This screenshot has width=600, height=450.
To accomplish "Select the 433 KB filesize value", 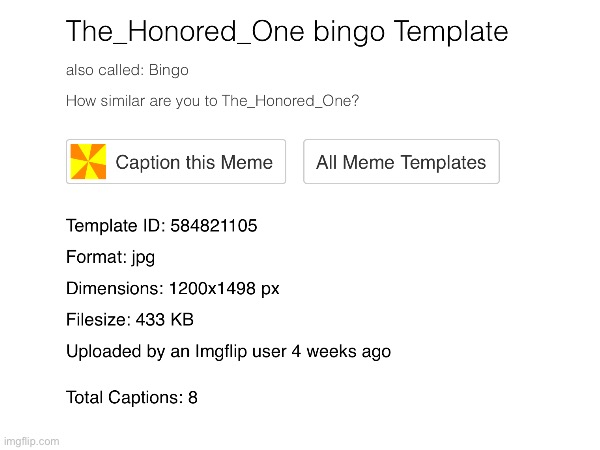I will coord(165,320).
